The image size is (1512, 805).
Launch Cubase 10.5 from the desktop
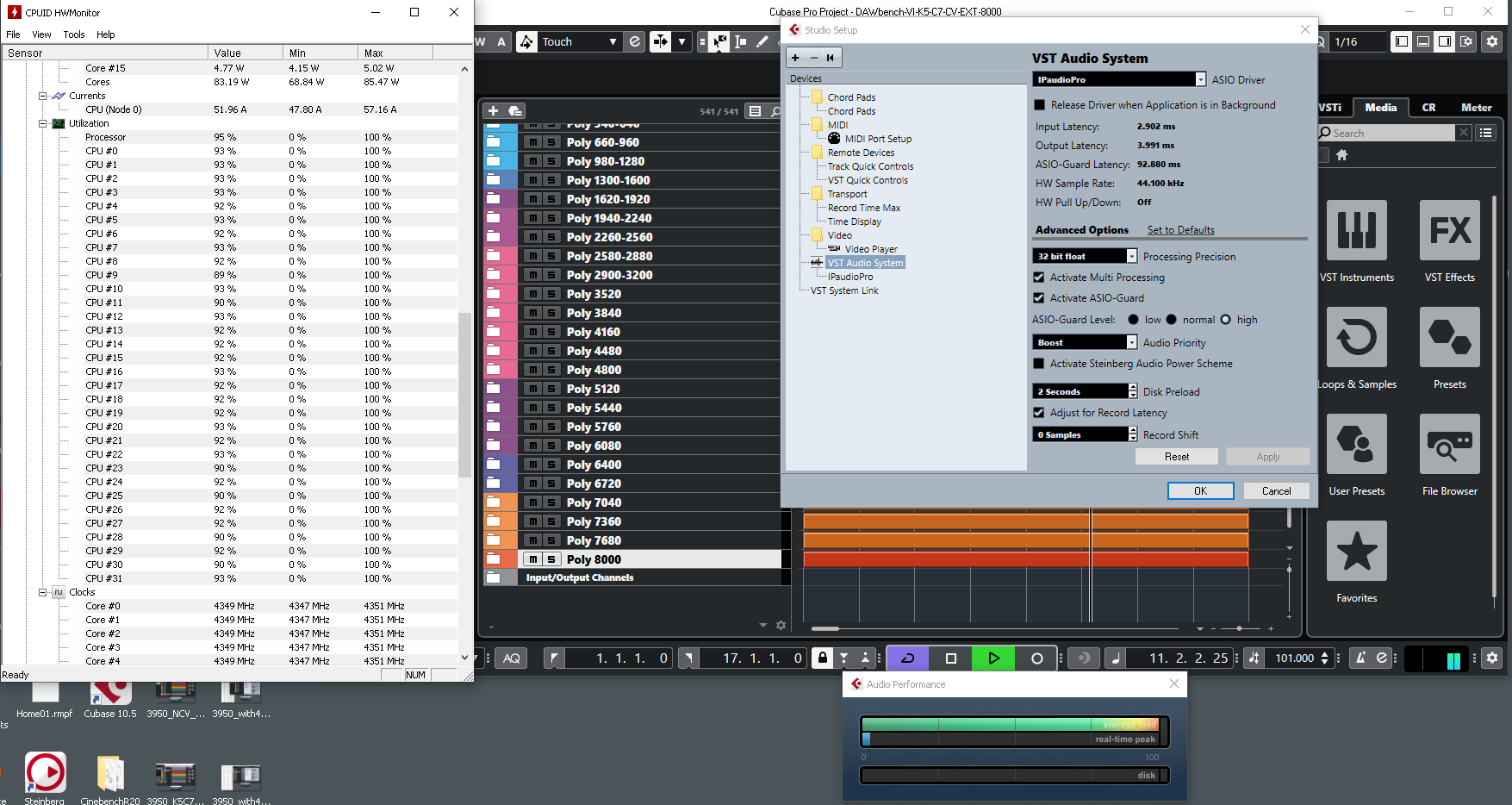pos(110,698)
